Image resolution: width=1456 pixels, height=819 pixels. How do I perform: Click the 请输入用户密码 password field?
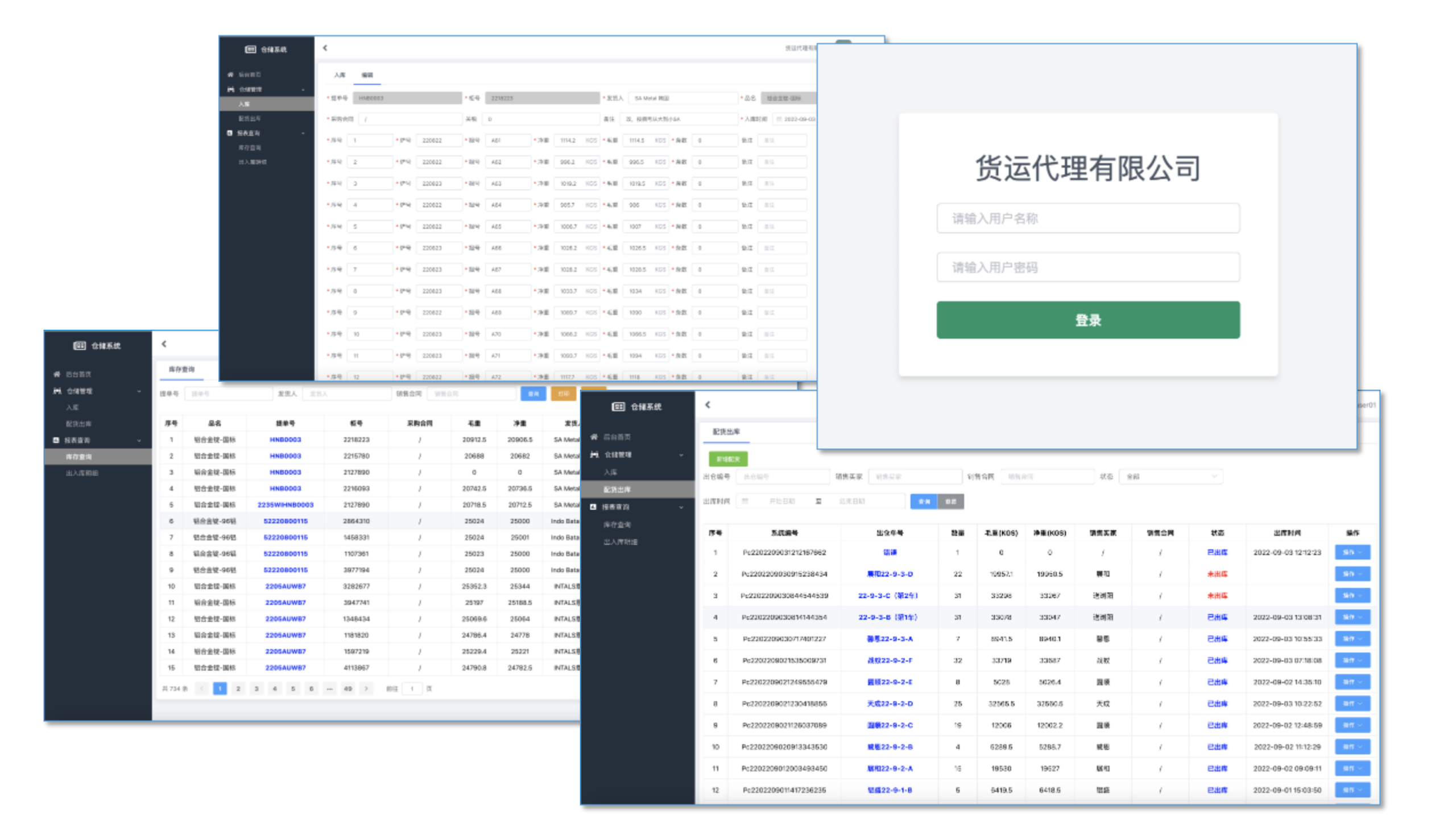click(x=1087, y=267)
